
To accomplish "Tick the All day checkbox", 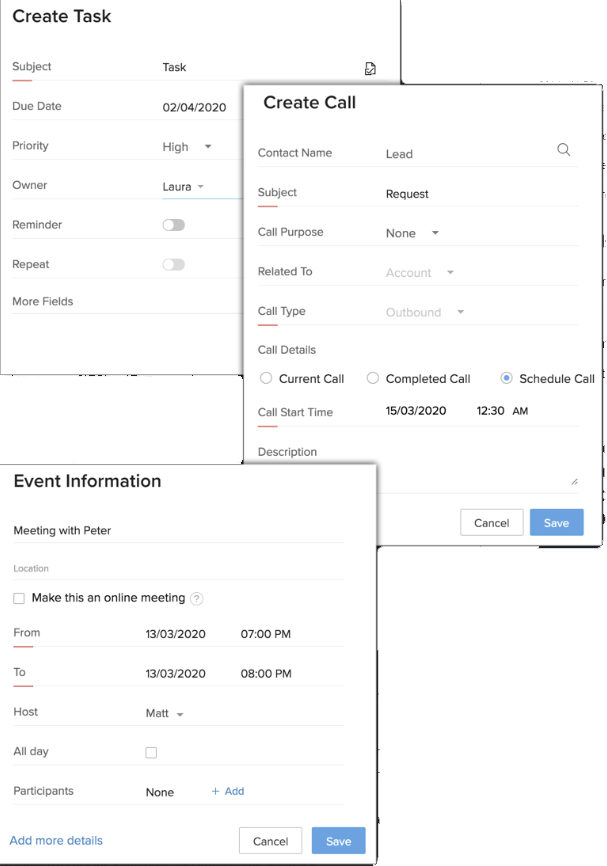I will tap(151, 752).
